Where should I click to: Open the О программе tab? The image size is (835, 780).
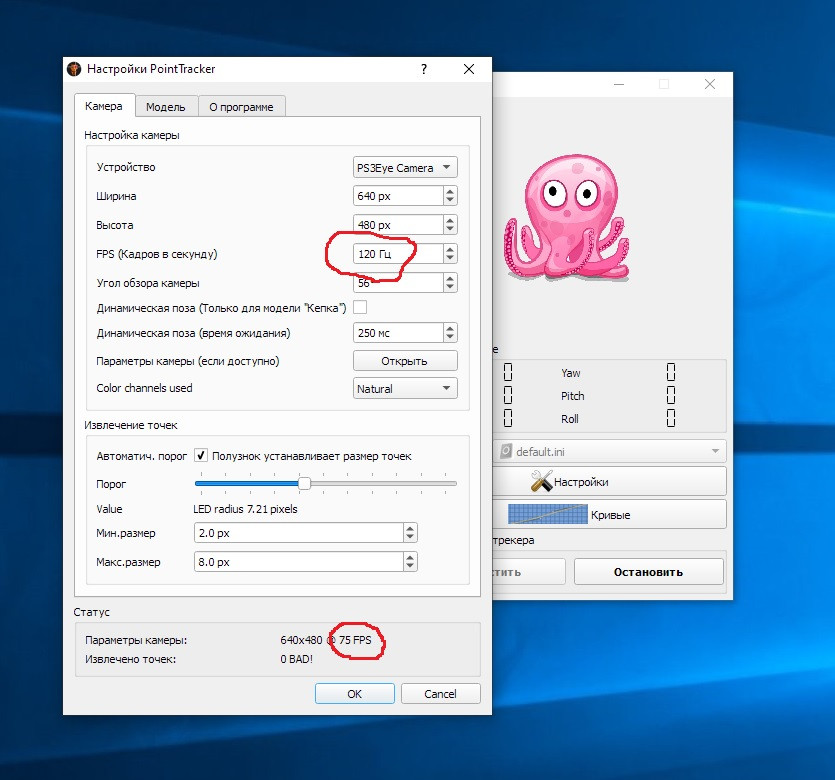click(241, 107)
